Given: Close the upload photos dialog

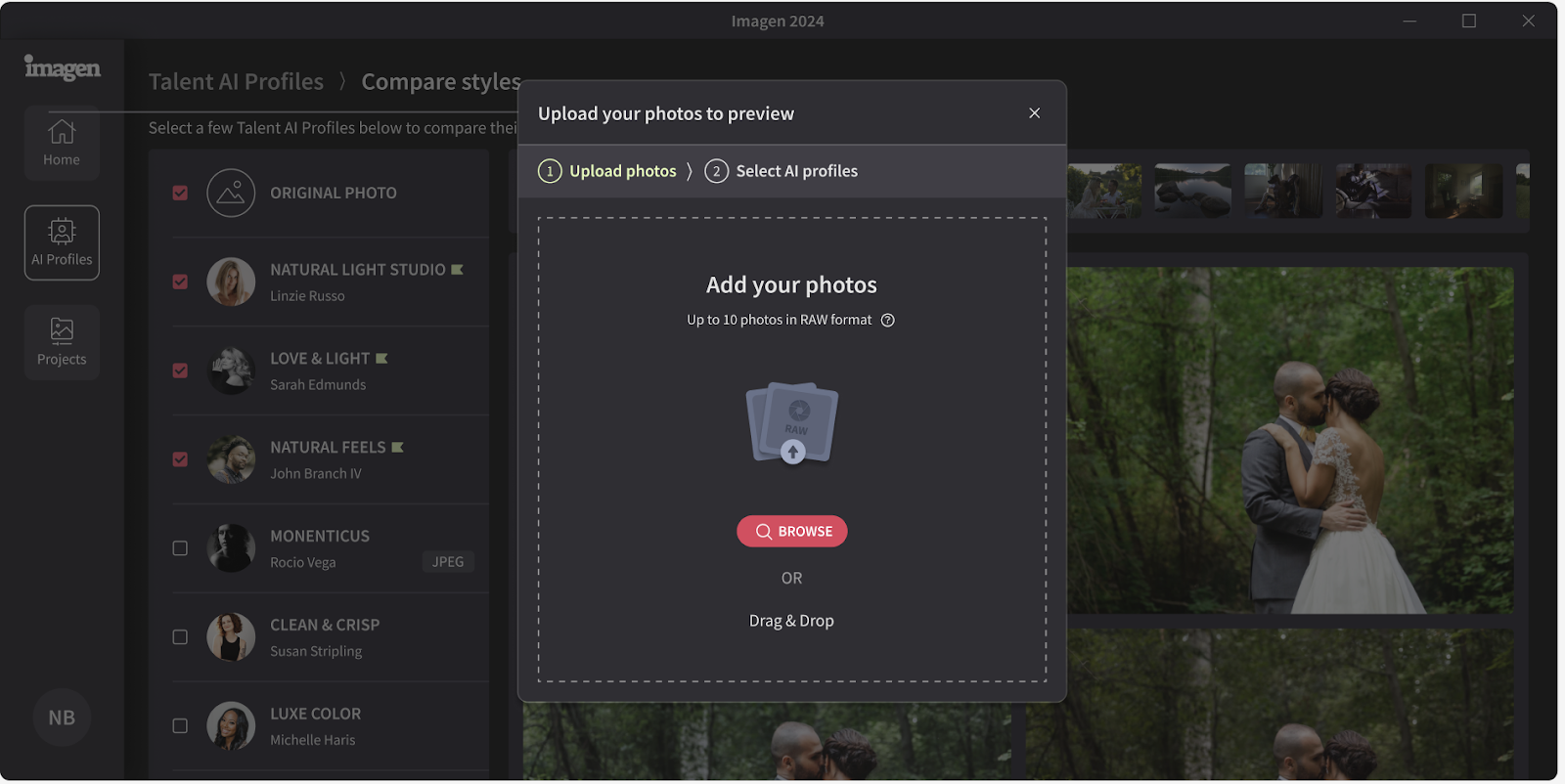Looking at the screenshot, I should (1034, 113).
